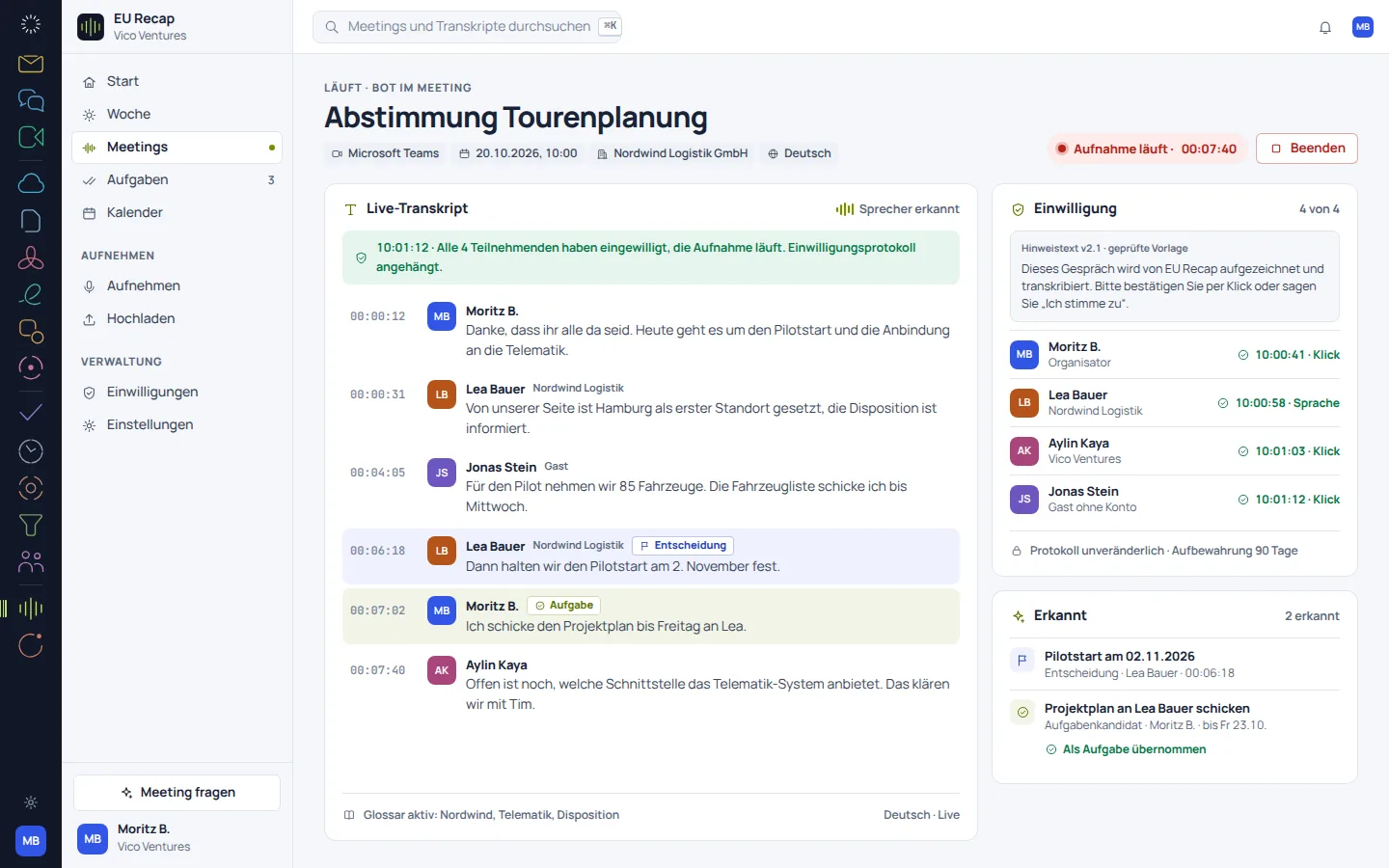
Task: Open Hochladen in the sidebar
Action: (x=177, y=319)
